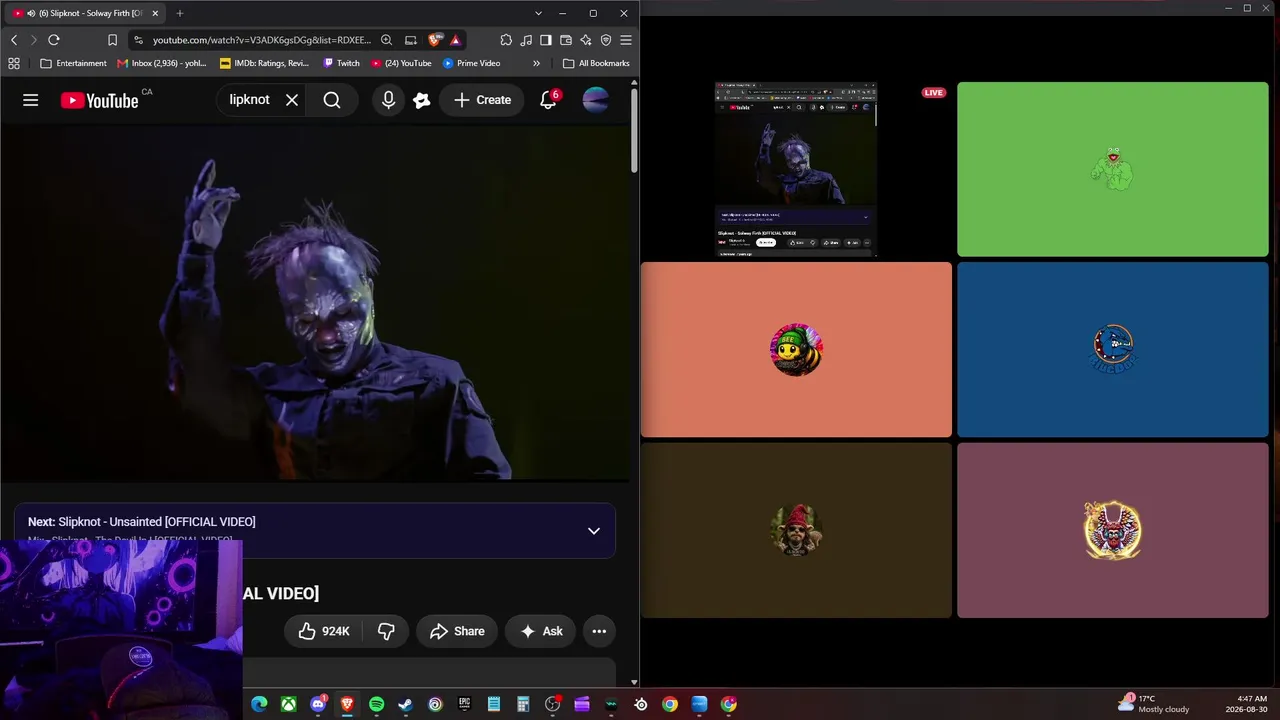The image size is (1280, 720).
Task: Open the Twitch bookmark
Action: click(x=341, y=63)
